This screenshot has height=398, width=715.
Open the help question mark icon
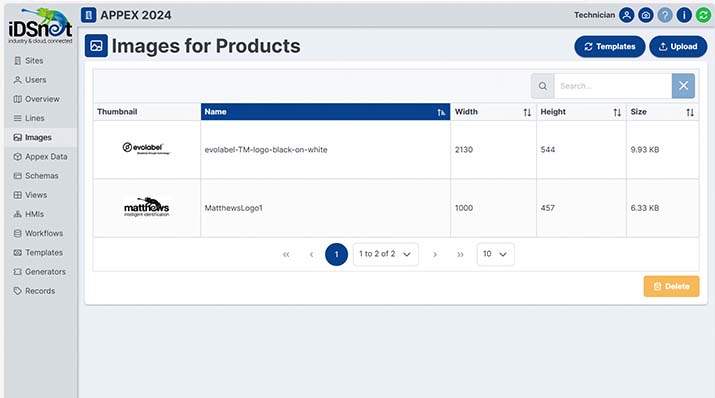(x=665, y=15)
